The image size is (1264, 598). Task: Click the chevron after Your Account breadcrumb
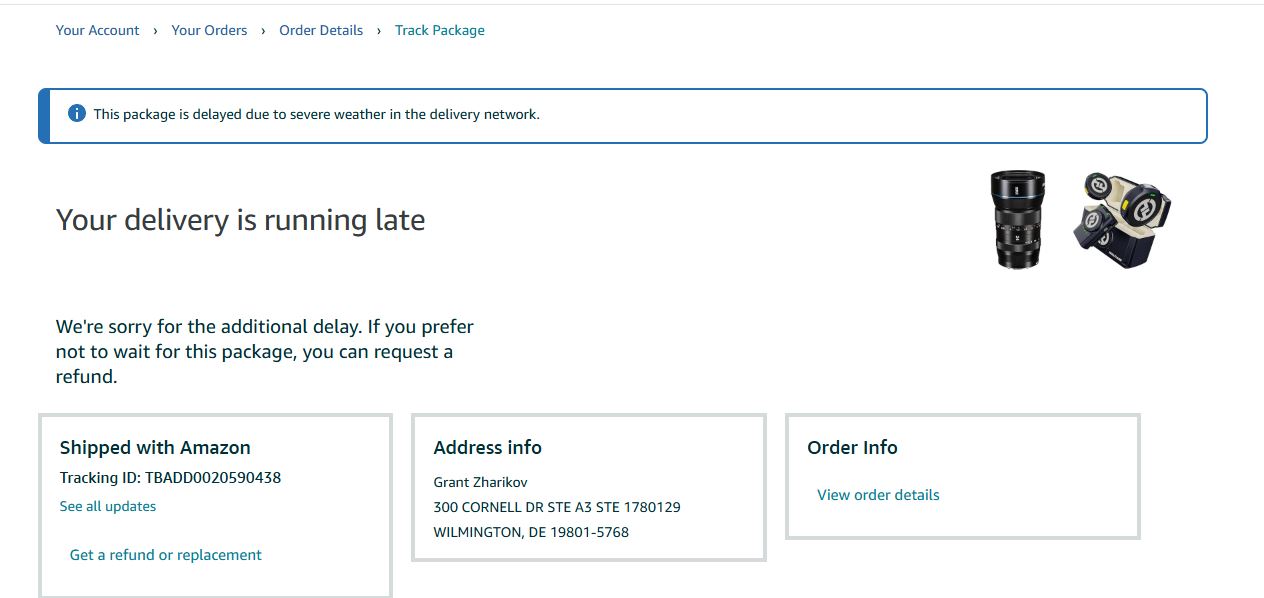(155, 31)
